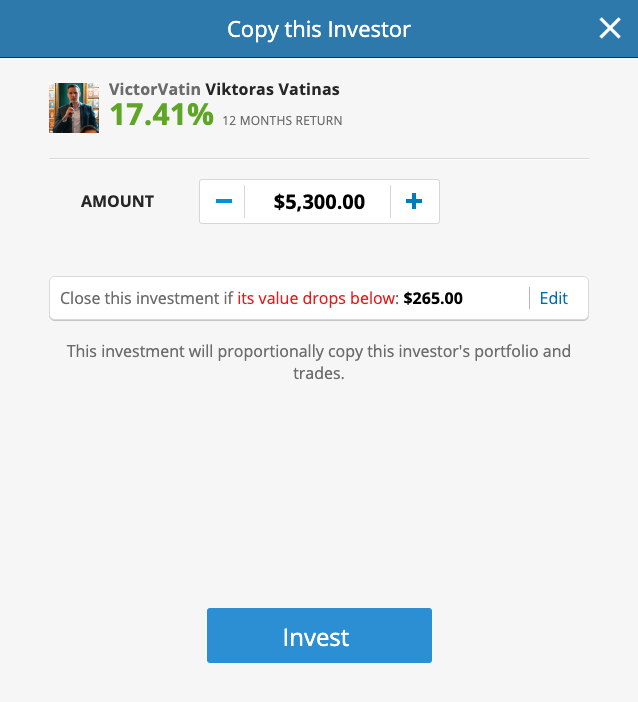Click the 12 MONTHS RETURN label

coord(282,121)
